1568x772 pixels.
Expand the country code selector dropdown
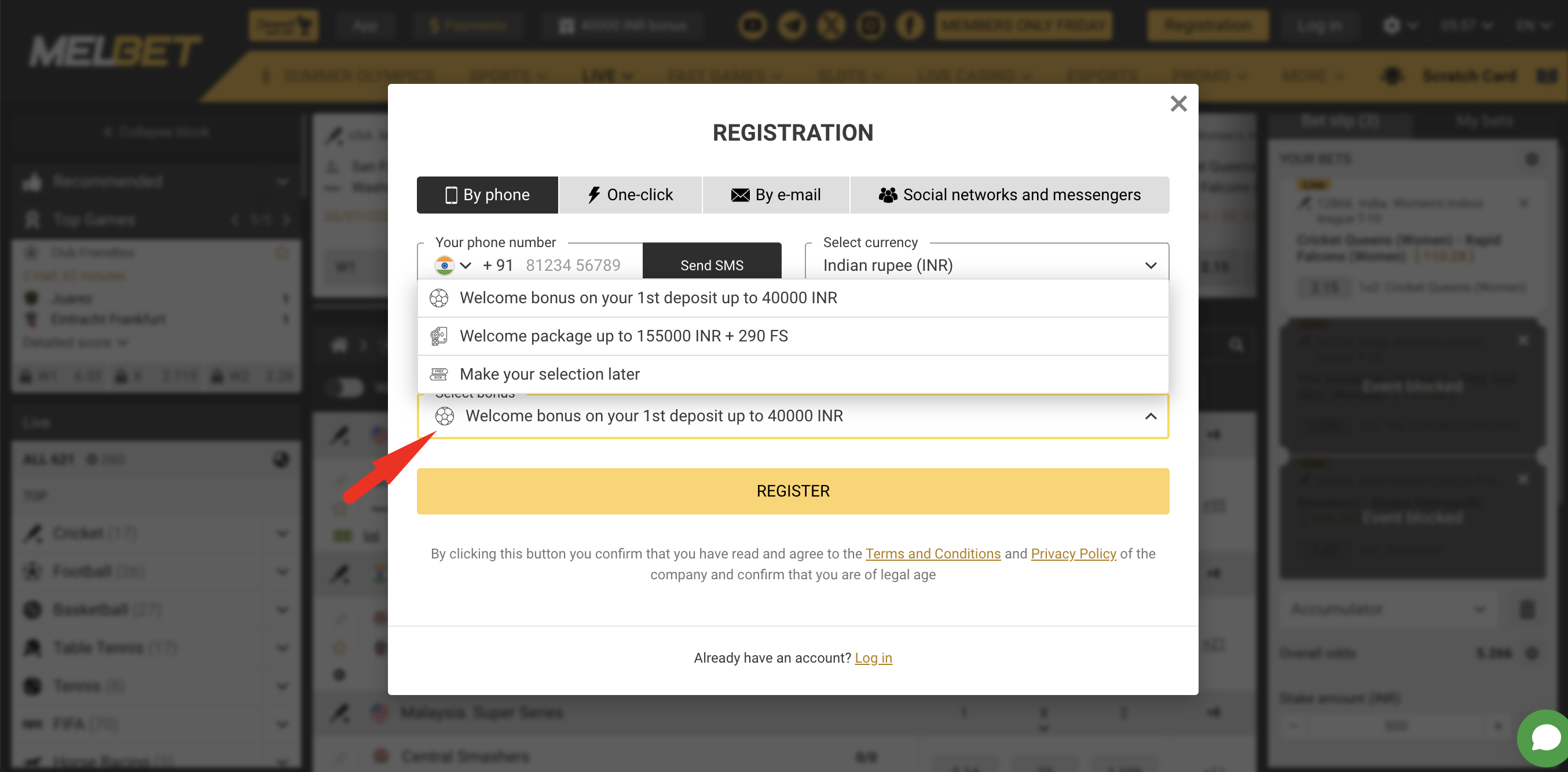click(453, 264)
